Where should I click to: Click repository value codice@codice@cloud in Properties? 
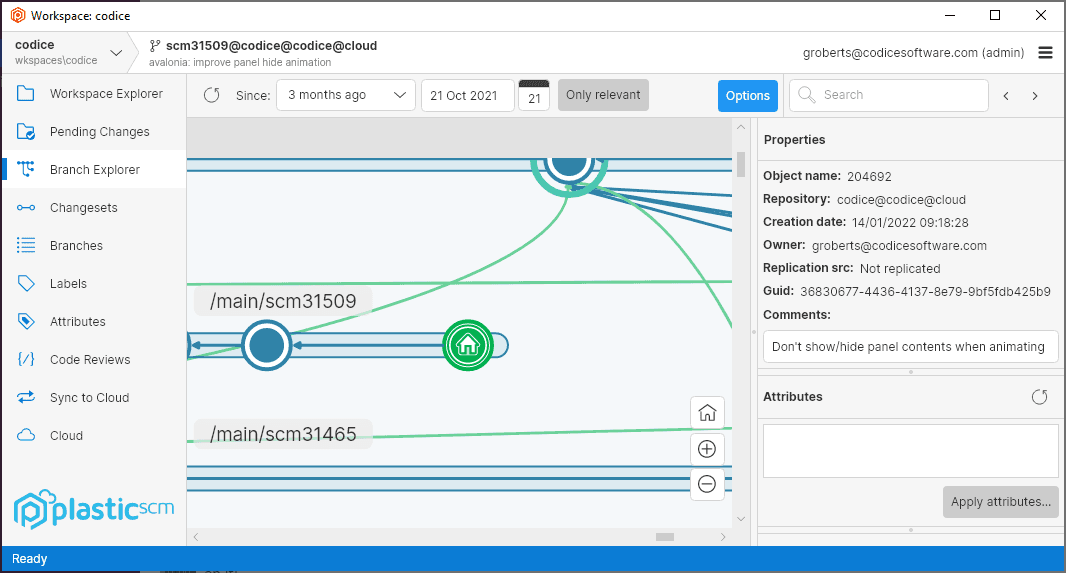(x=901, y=200)
